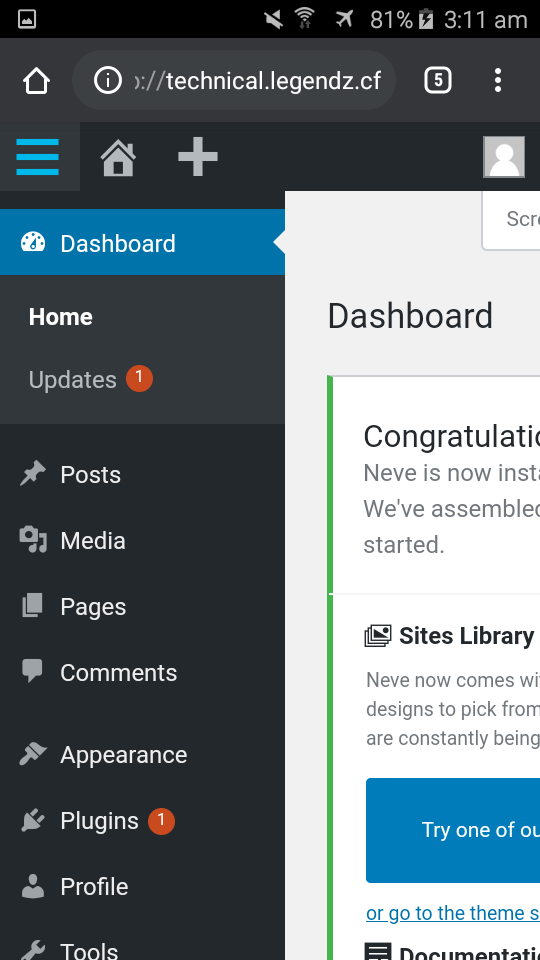The width and height of the screenshot is (540, 960).
Task: Click the blue Try one of our button
Action: click(453, 830)
